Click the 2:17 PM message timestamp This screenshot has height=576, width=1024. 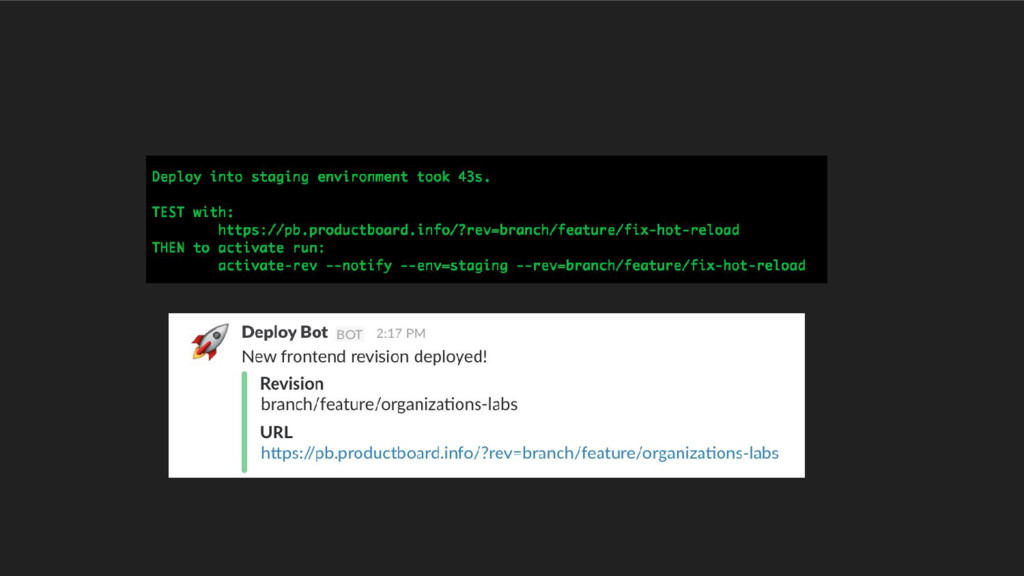400,333
